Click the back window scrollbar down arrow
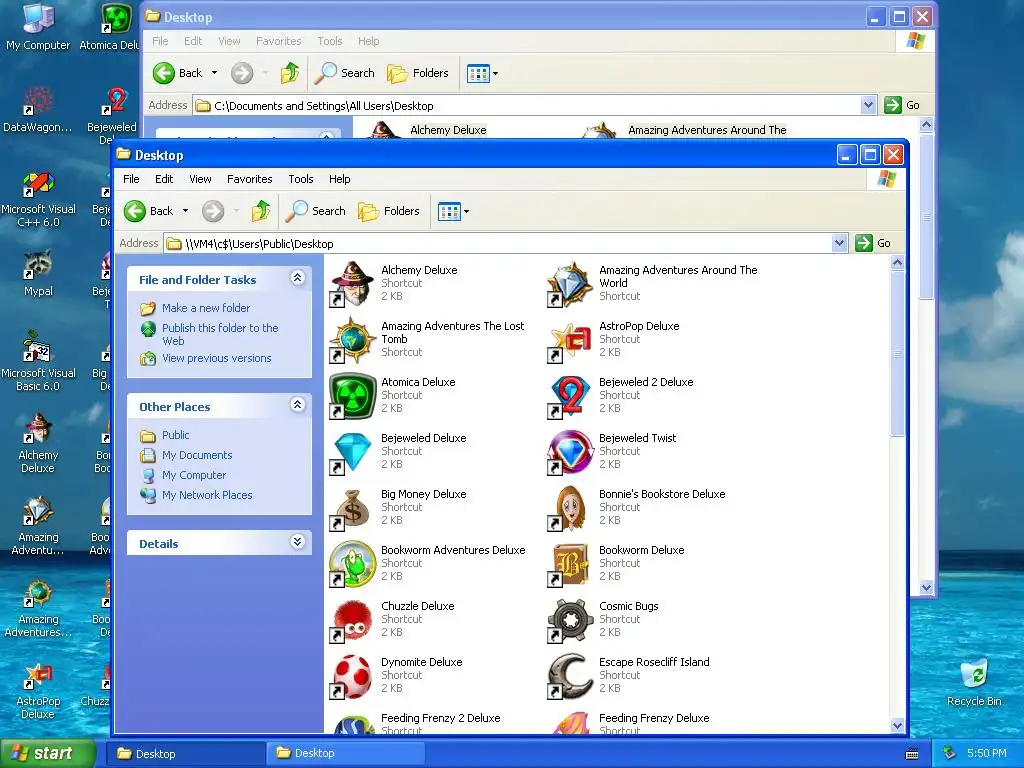Image resolution: width=1024 pixels, height=768 pixels. click(x=926, y=587)
